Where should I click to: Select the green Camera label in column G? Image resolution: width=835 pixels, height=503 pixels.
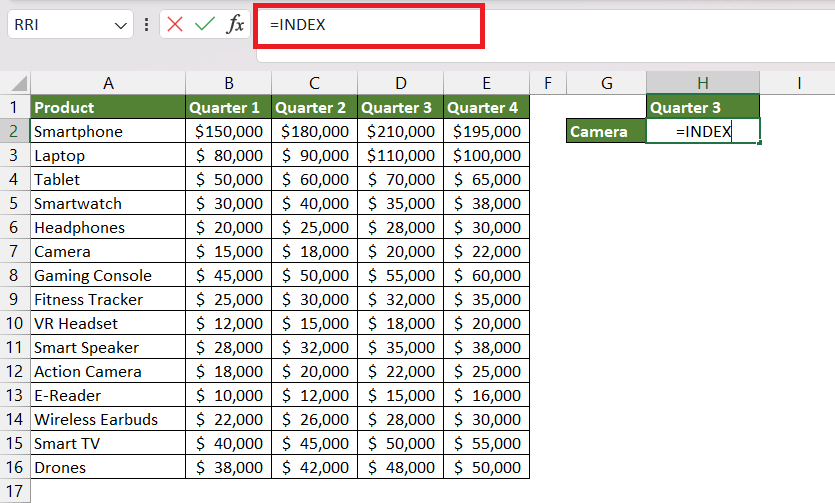[x=607, y=131]
